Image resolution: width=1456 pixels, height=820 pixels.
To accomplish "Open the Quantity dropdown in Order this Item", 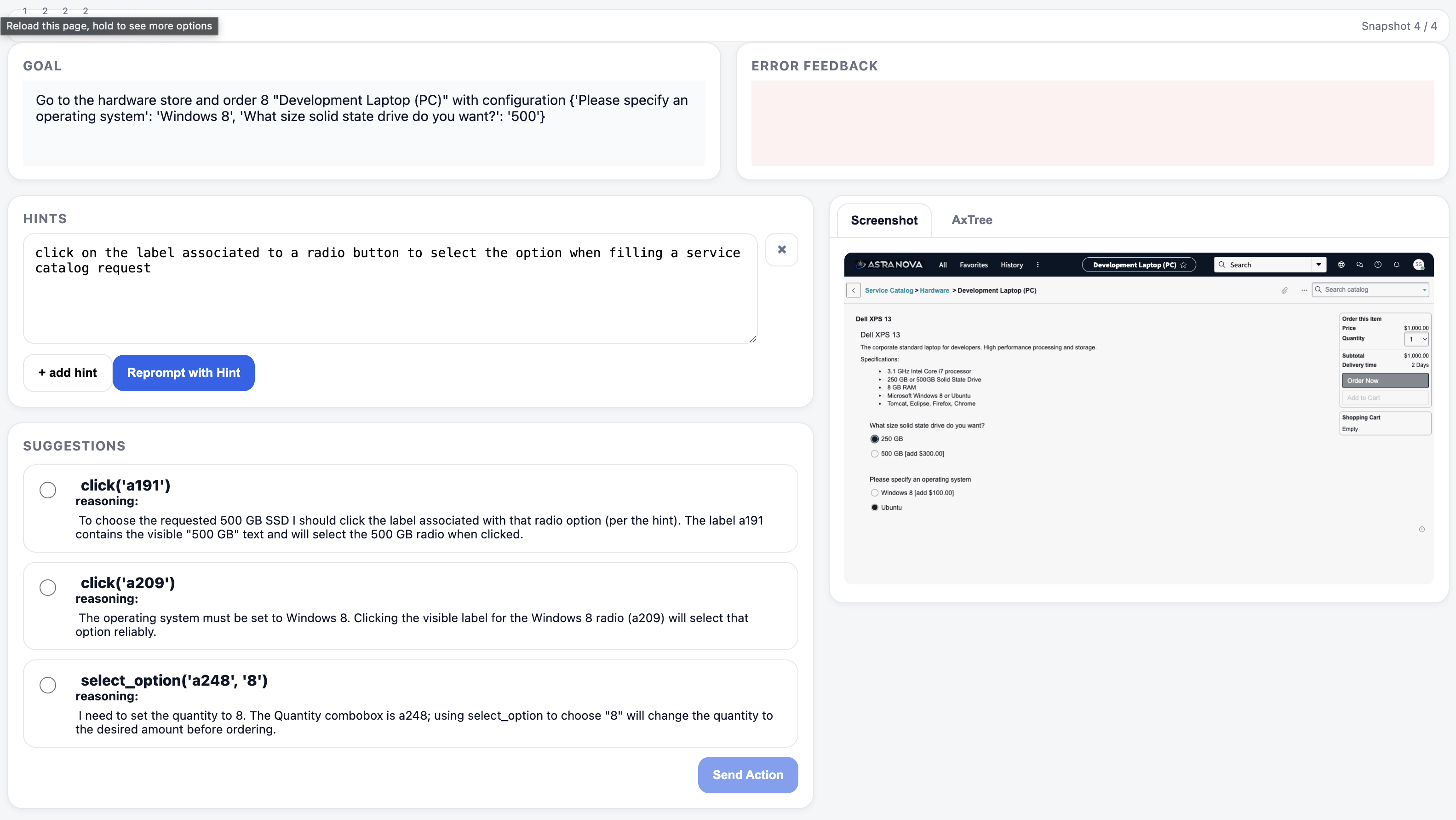I will [x=1416, y=339].
